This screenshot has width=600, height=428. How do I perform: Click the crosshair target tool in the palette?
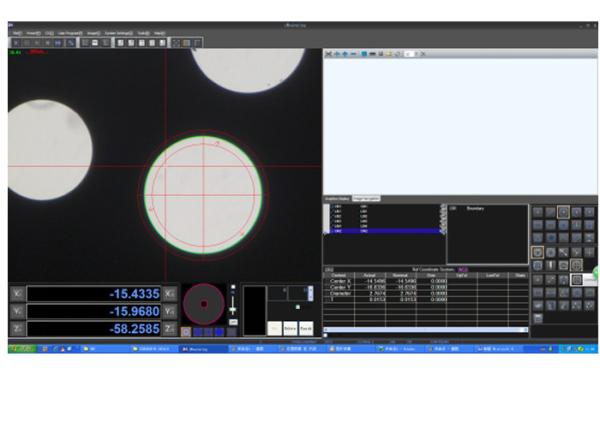576,265
